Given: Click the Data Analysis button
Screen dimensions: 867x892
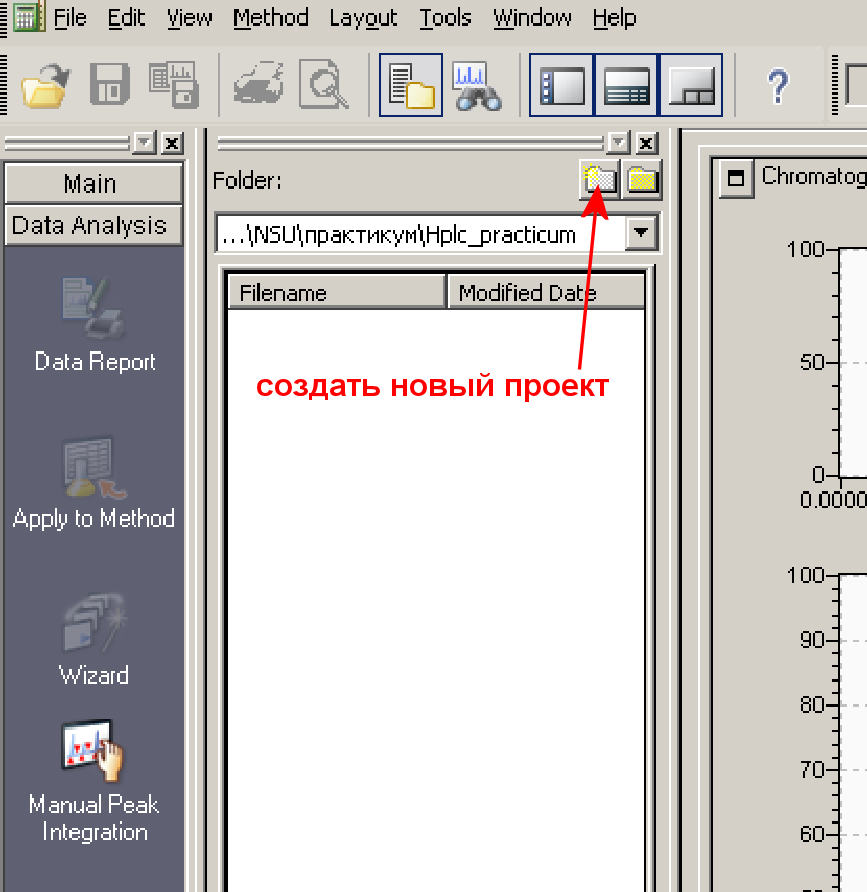Looking at the screenshot, I should point(94,225).
